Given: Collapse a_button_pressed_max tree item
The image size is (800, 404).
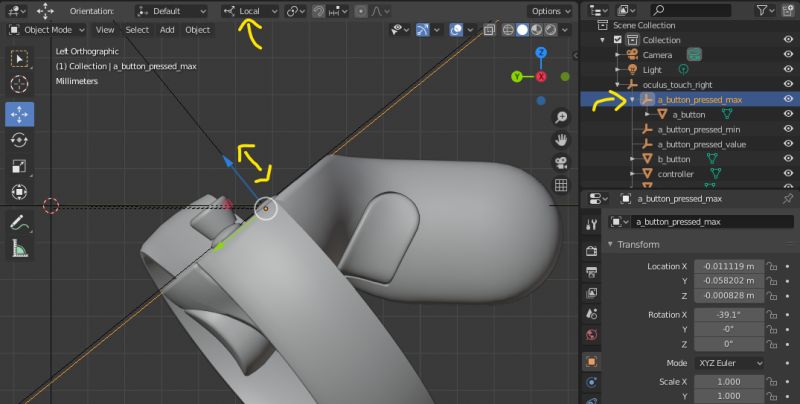Looking at the screenshot, I should (632, 99).
